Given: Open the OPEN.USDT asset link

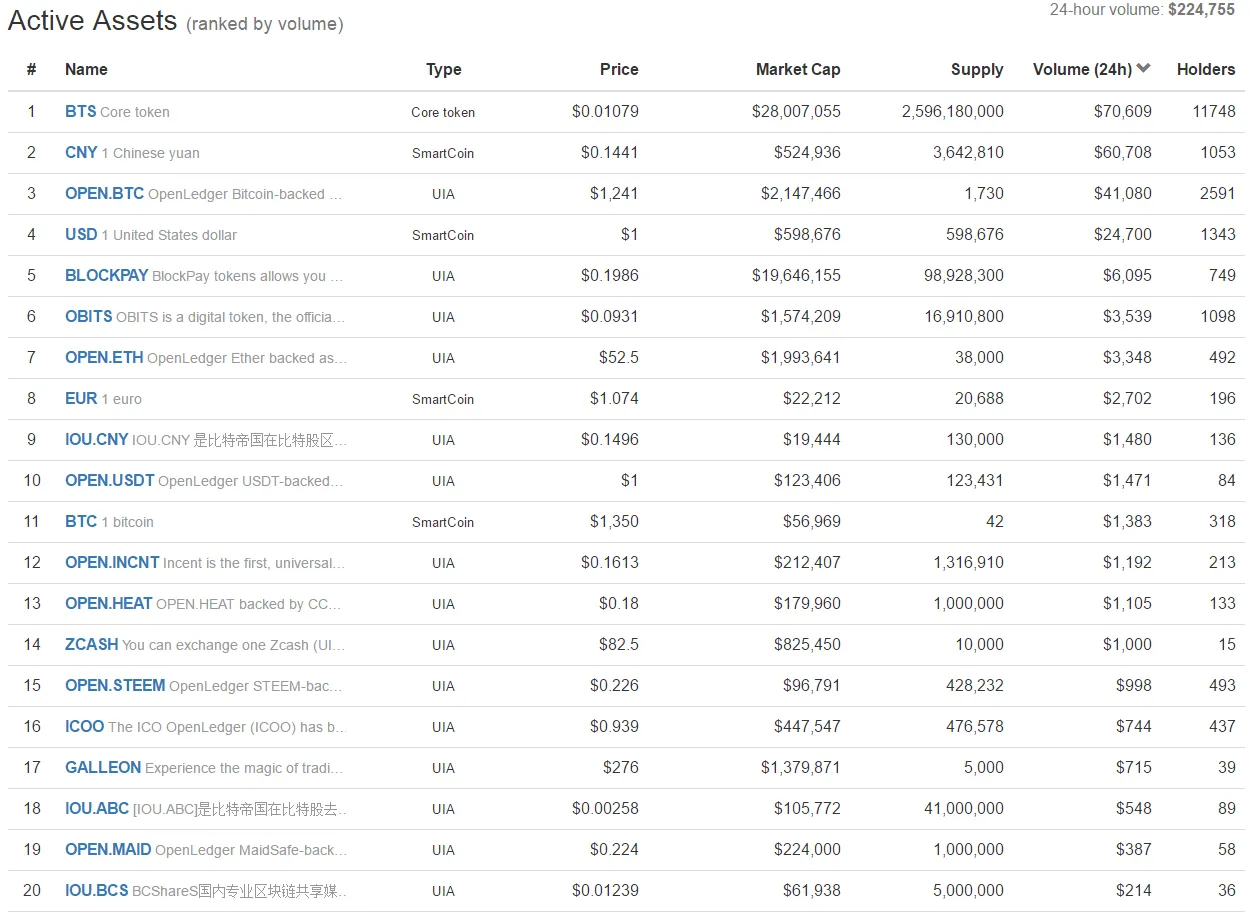Looking at the screenshot, I should [x=109, y=481].
